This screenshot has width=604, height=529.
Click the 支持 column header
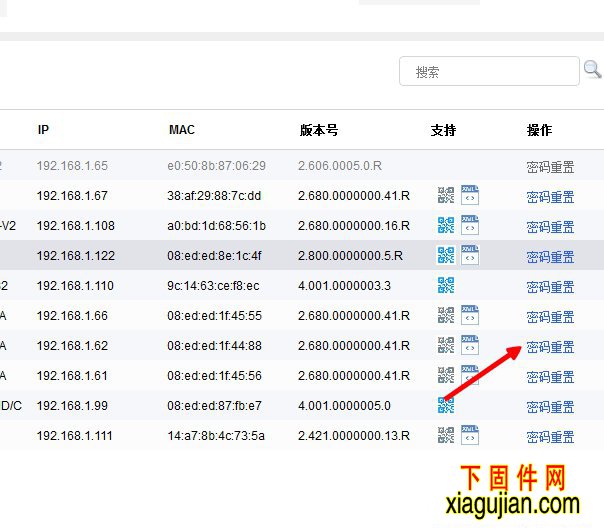[443, 131]
